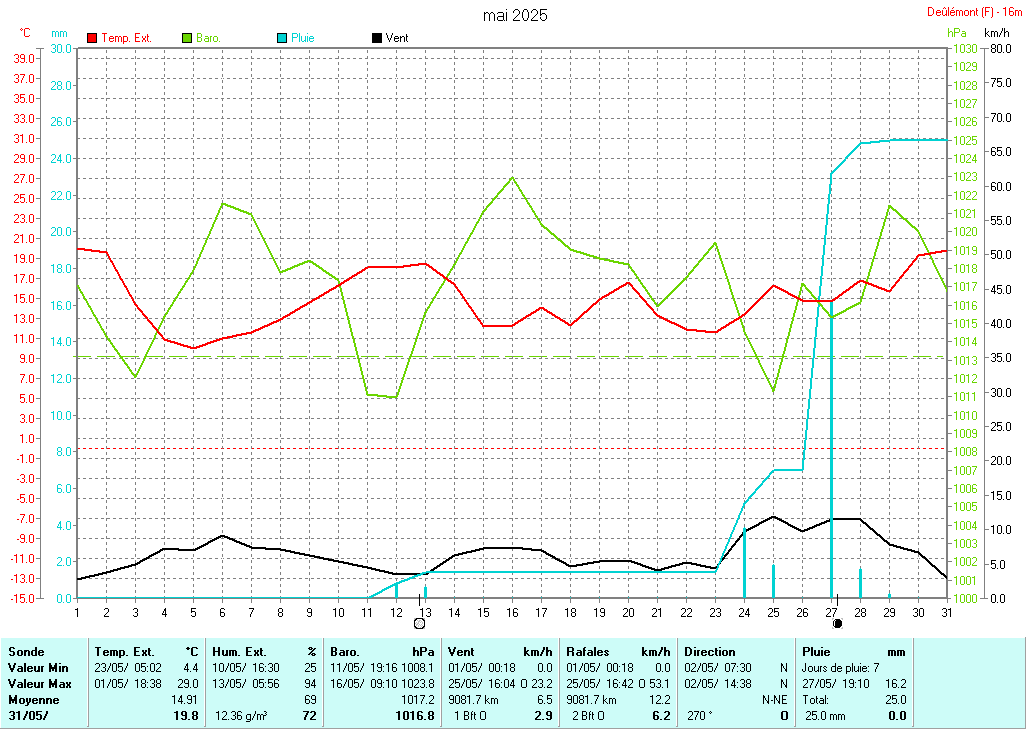The height and width of the screenshot is (729, 1026).
Task: Click the km/h axis unit label
Action: [x=997, y=33]
